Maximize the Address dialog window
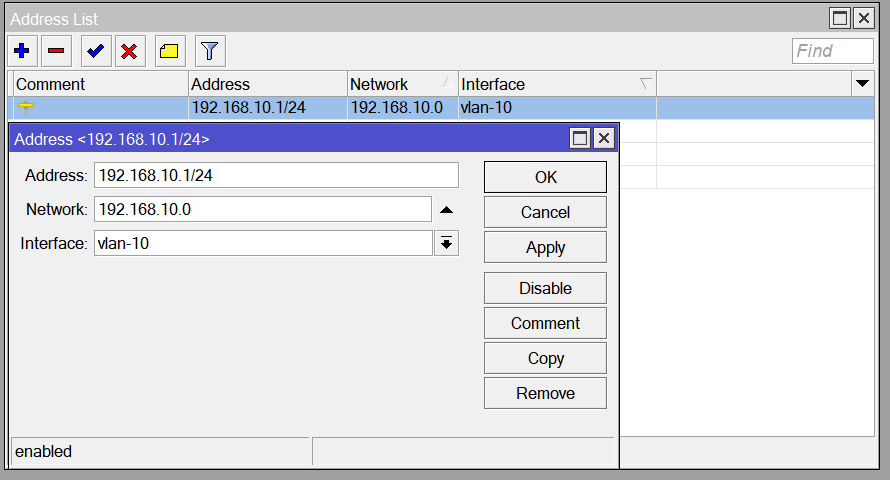890x480 pixels. [x=579, y=139]
